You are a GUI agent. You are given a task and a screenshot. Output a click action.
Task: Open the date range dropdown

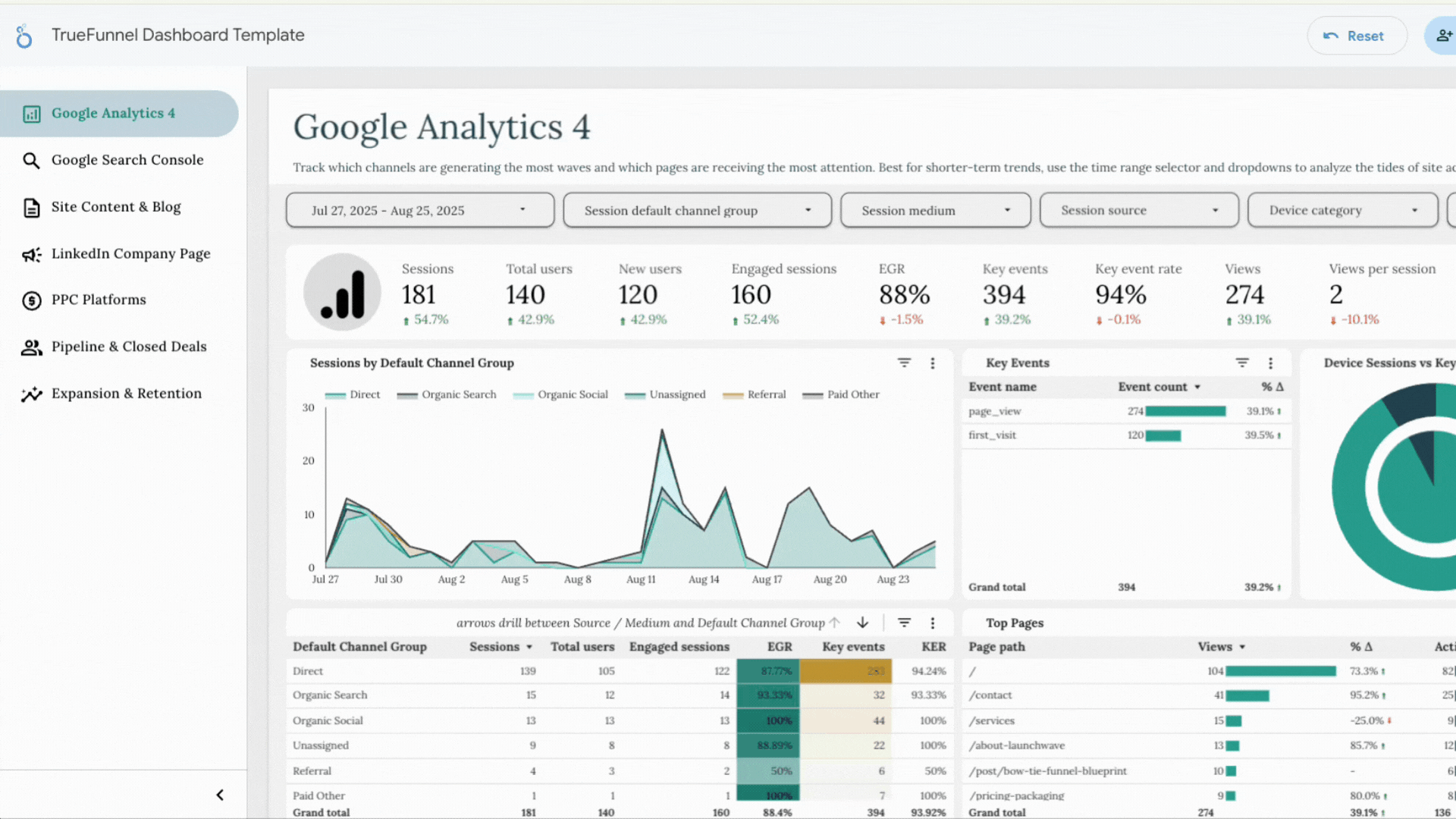pyautogui.click(x=419, y=210)
